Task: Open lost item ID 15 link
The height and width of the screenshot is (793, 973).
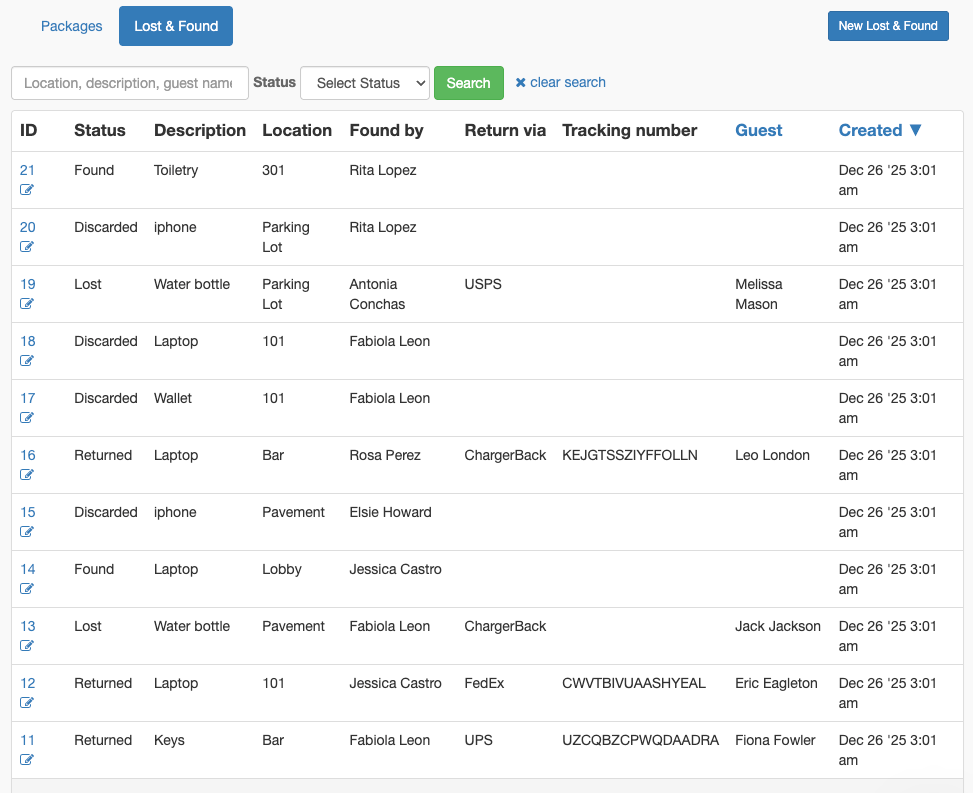Action: 28,513
